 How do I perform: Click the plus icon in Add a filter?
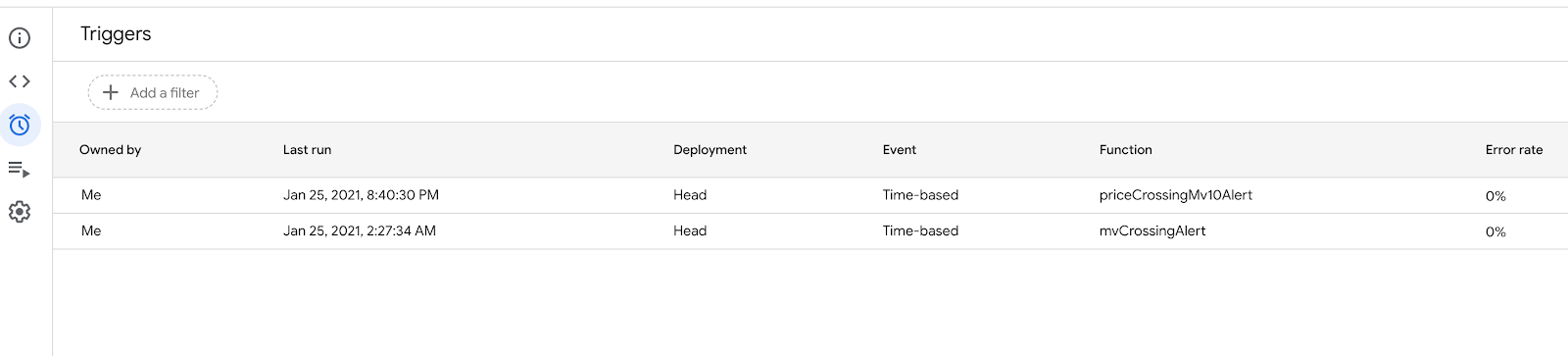(111, 92)
